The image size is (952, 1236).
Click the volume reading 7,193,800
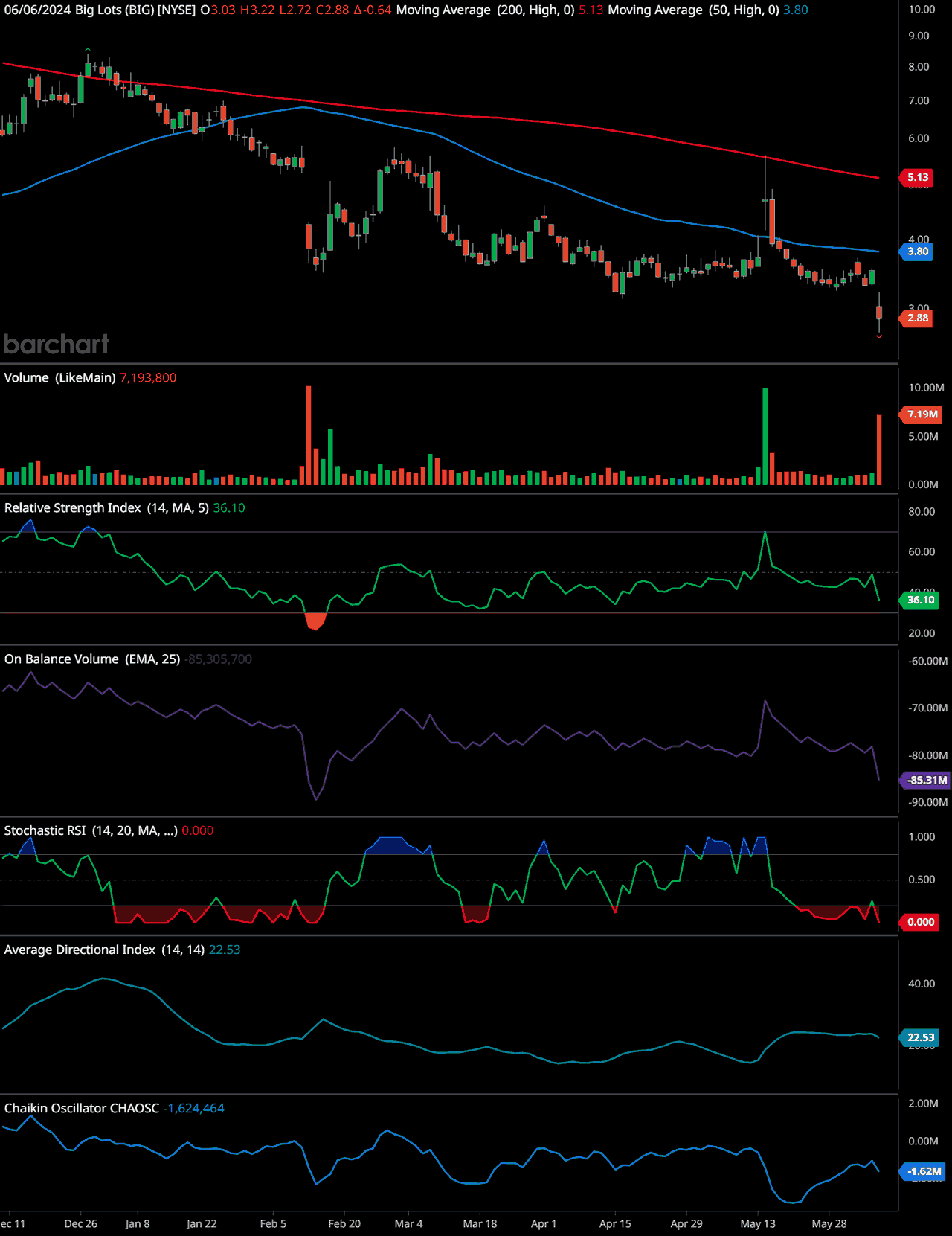coord(148,378)
